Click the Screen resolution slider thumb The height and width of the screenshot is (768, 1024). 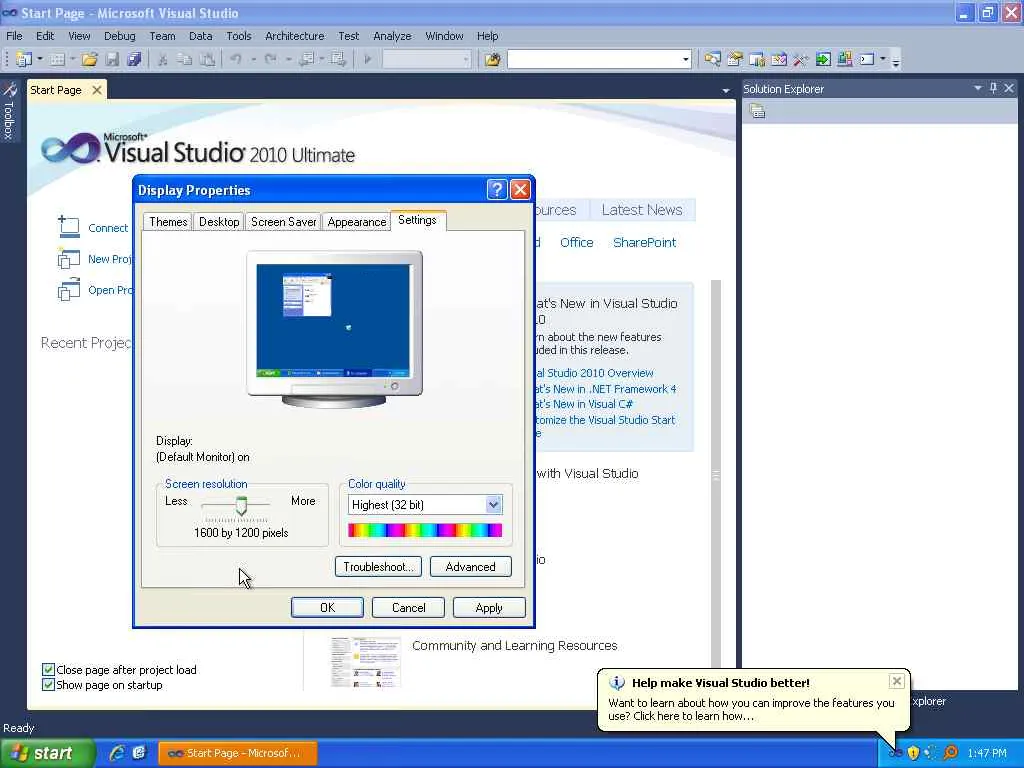(242, 505)
